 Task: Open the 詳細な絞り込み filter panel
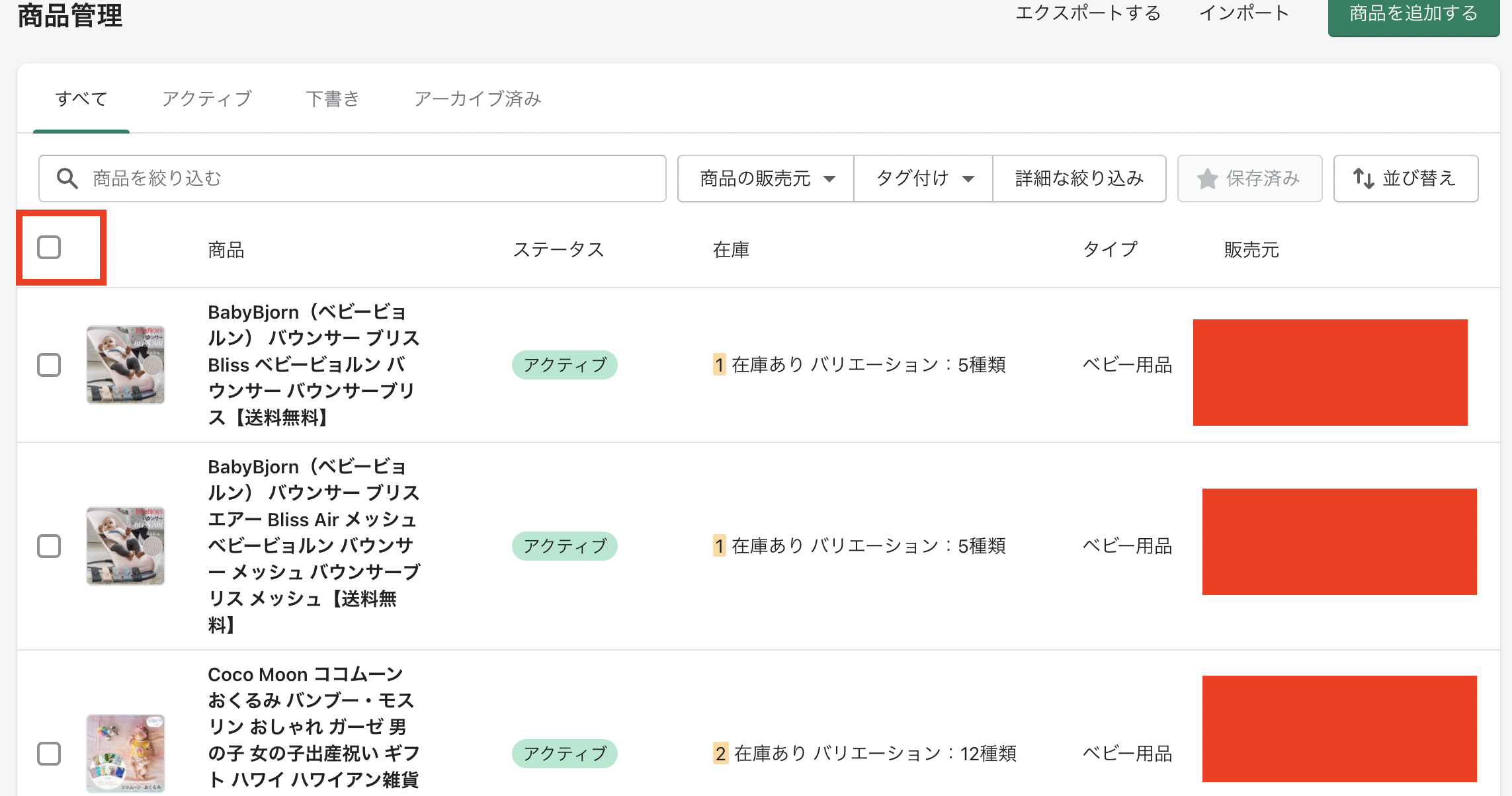click(x=1079, y=179)
